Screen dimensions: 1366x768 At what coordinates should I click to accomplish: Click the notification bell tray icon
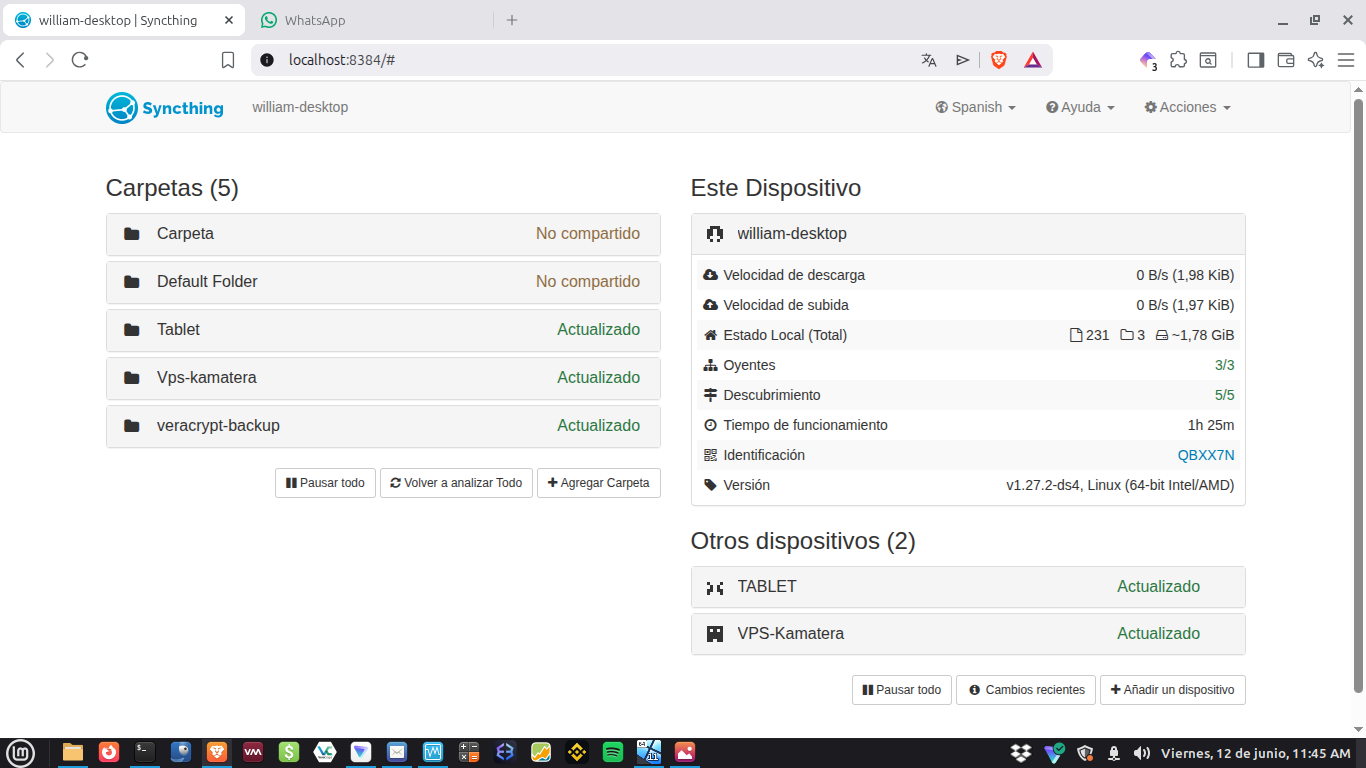click(x=1113, y=752)
